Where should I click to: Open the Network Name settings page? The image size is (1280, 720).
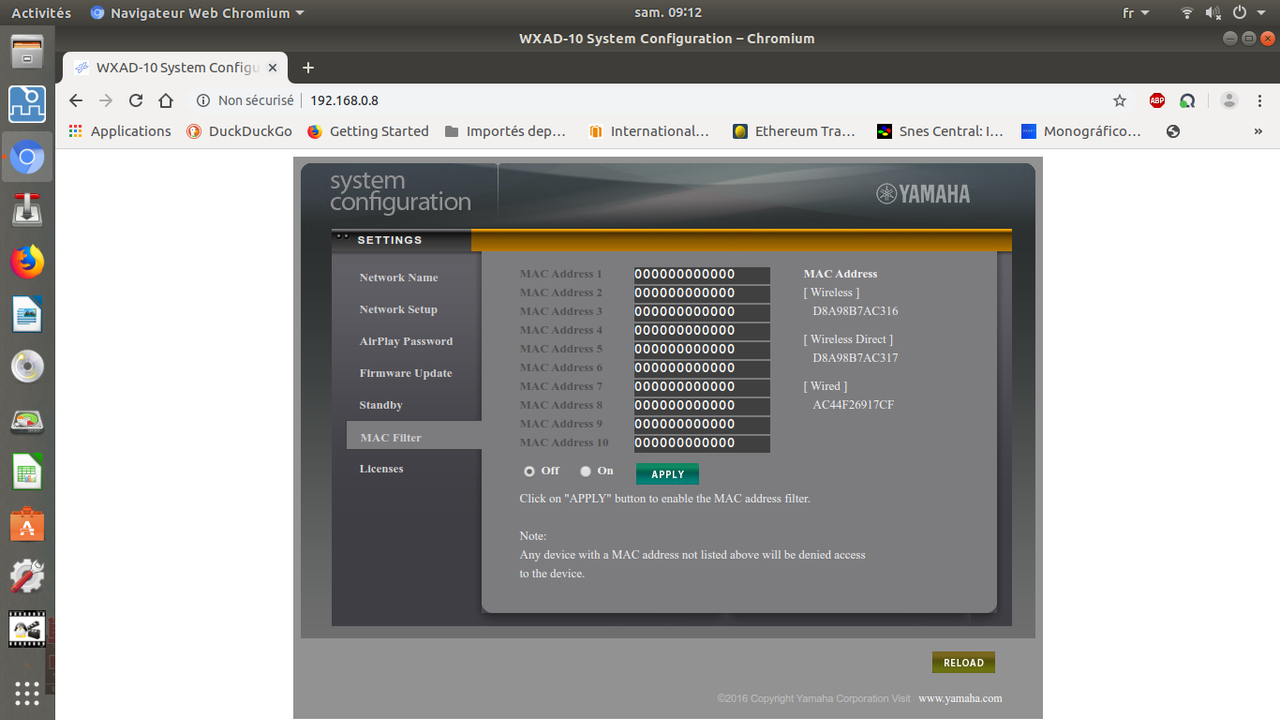399,277
